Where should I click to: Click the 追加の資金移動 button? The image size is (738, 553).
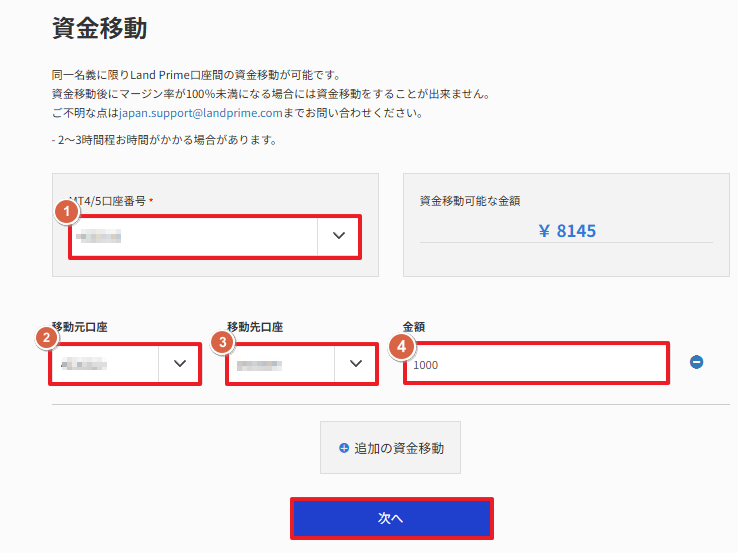click(390, 448)
